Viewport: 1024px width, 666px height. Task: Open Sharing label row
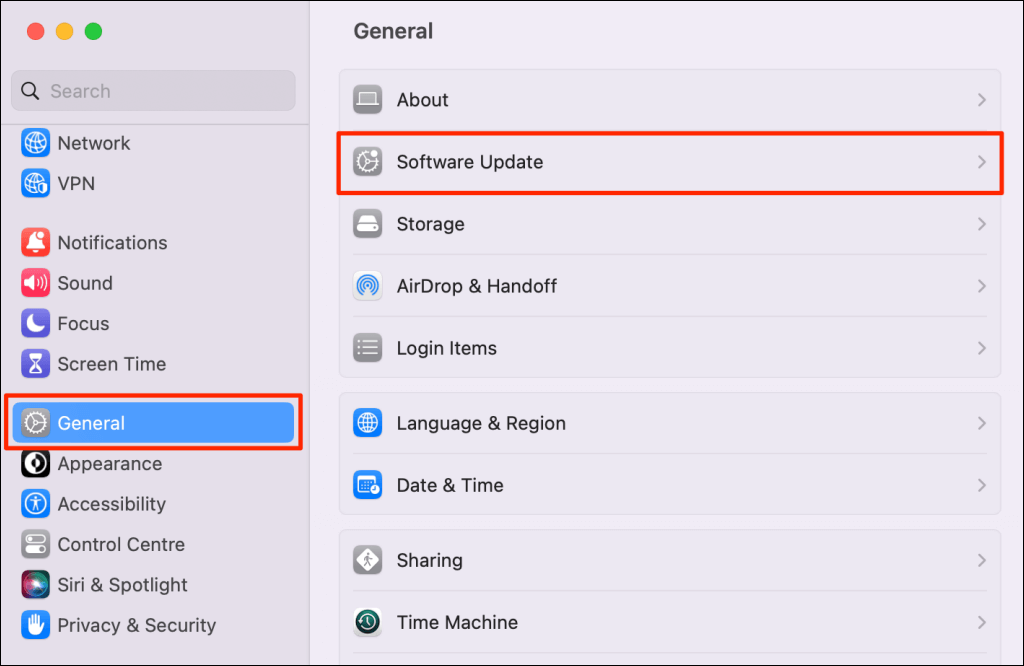coord(430,560)
